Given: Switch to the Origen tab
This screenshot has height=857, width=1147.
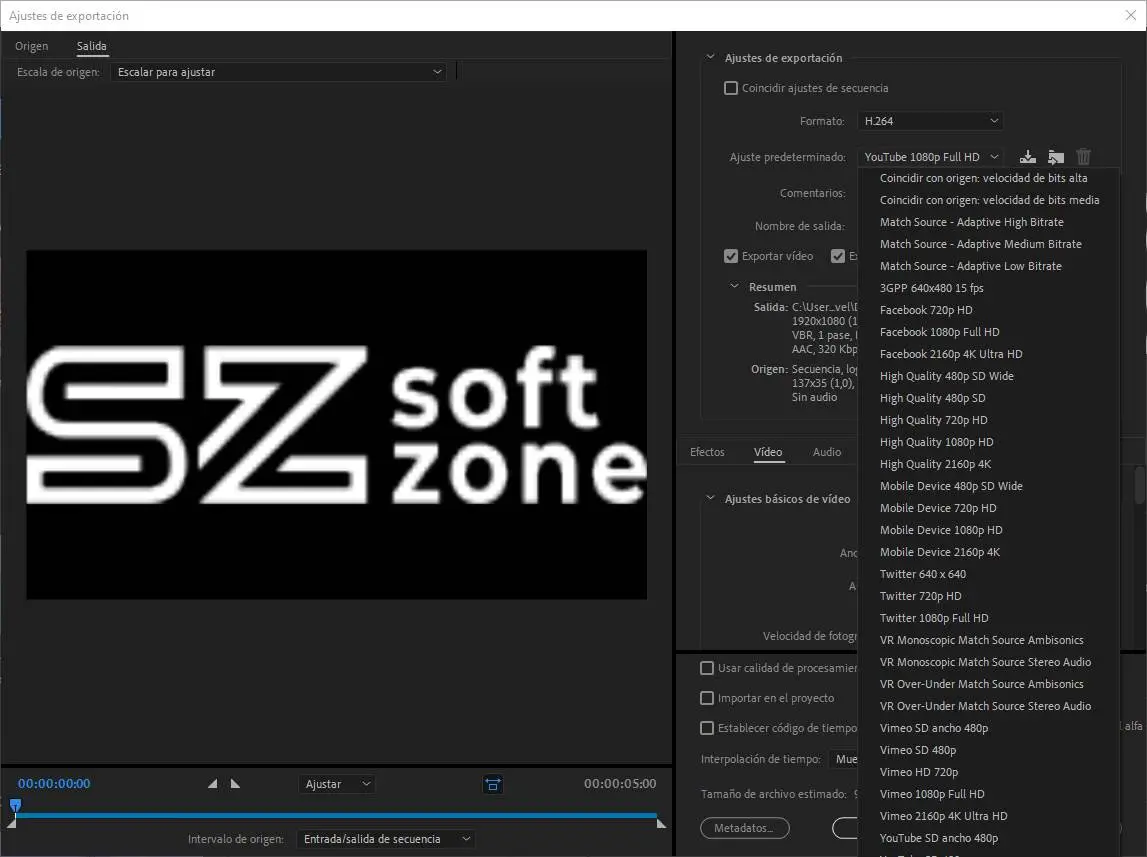Looking at the screenshot, I should point(31,46).
